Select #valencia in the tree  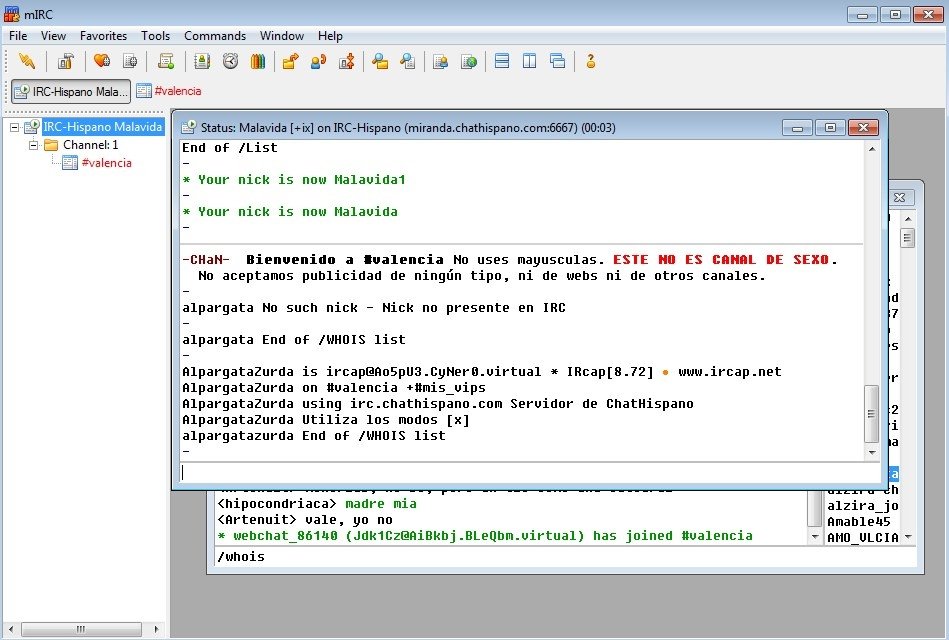tap(106, 163)
